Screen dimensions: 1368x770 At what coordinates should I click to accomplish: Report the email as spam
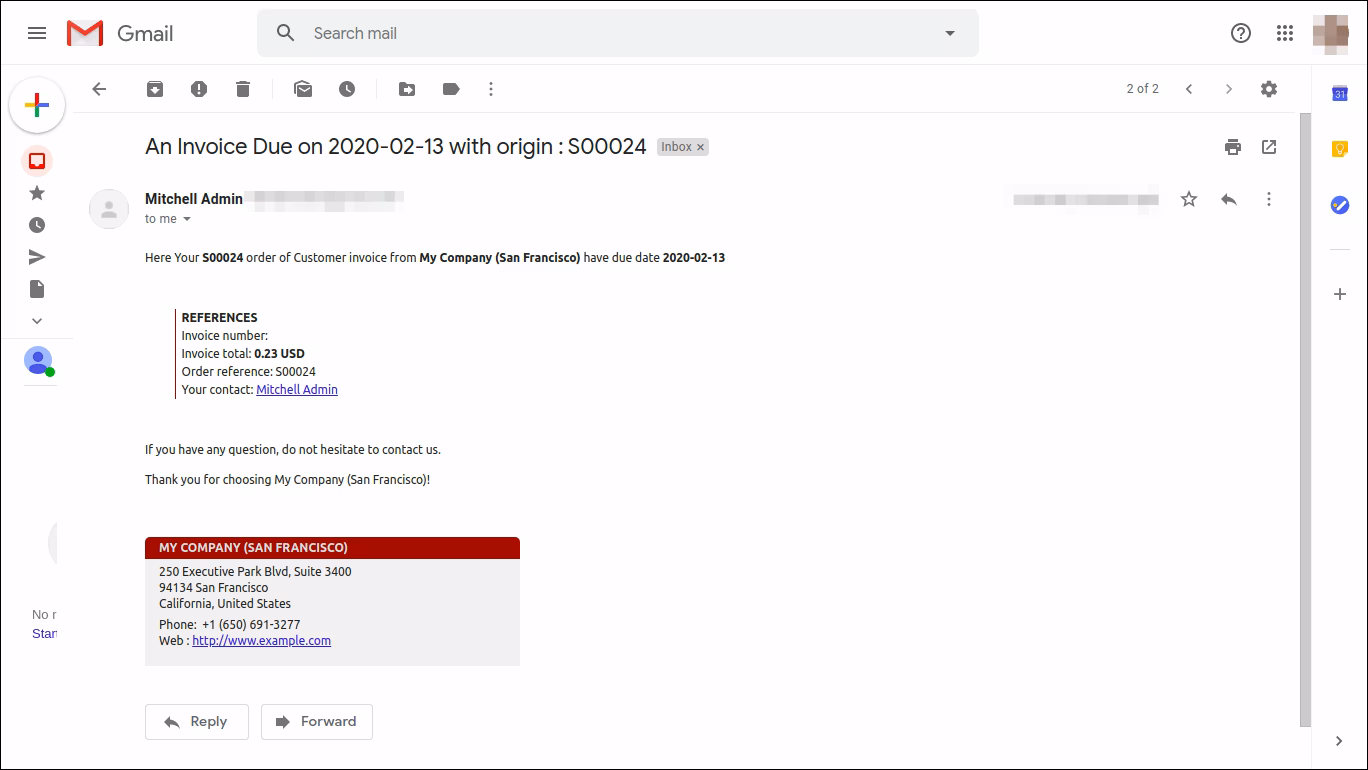click(199, 89)
